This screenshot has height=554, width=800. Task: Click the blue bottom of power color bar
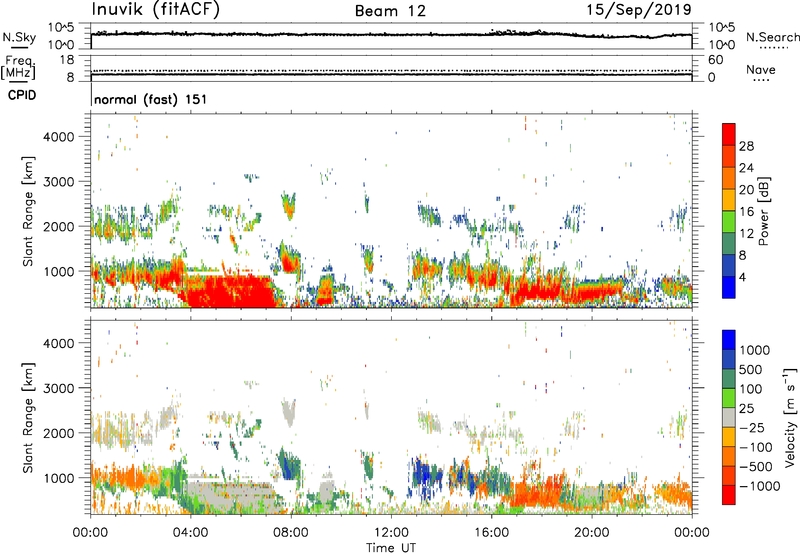(729, 287)
